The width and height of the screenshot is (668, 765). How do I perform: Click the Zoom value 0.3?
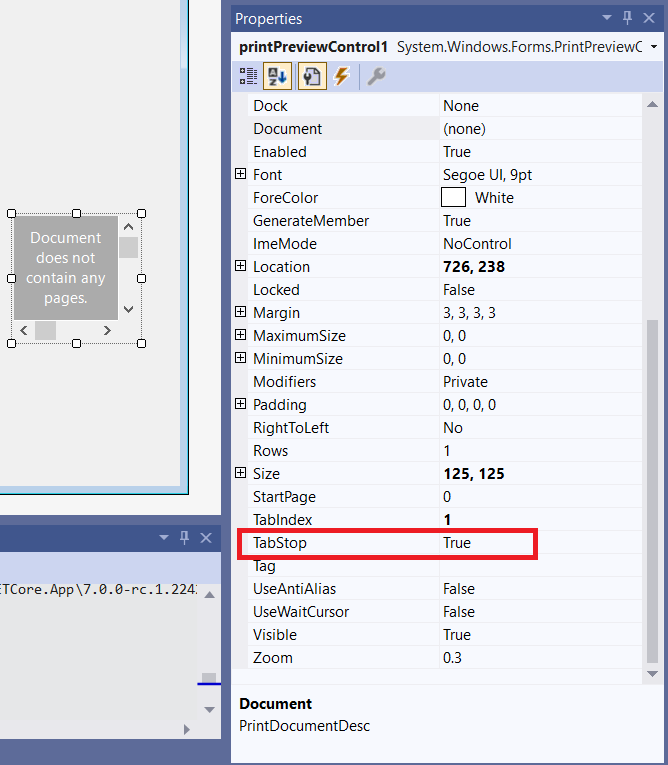pos(452,658)
